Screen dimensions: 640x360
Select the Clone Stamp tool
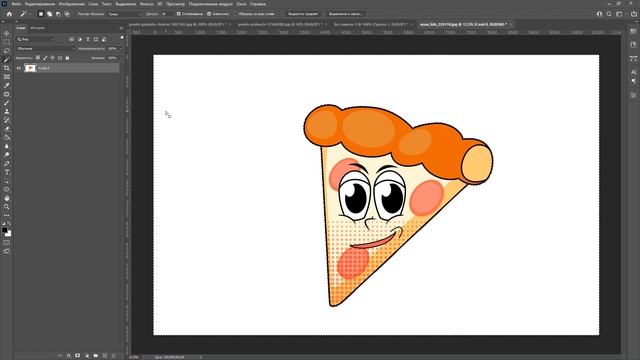7,111
